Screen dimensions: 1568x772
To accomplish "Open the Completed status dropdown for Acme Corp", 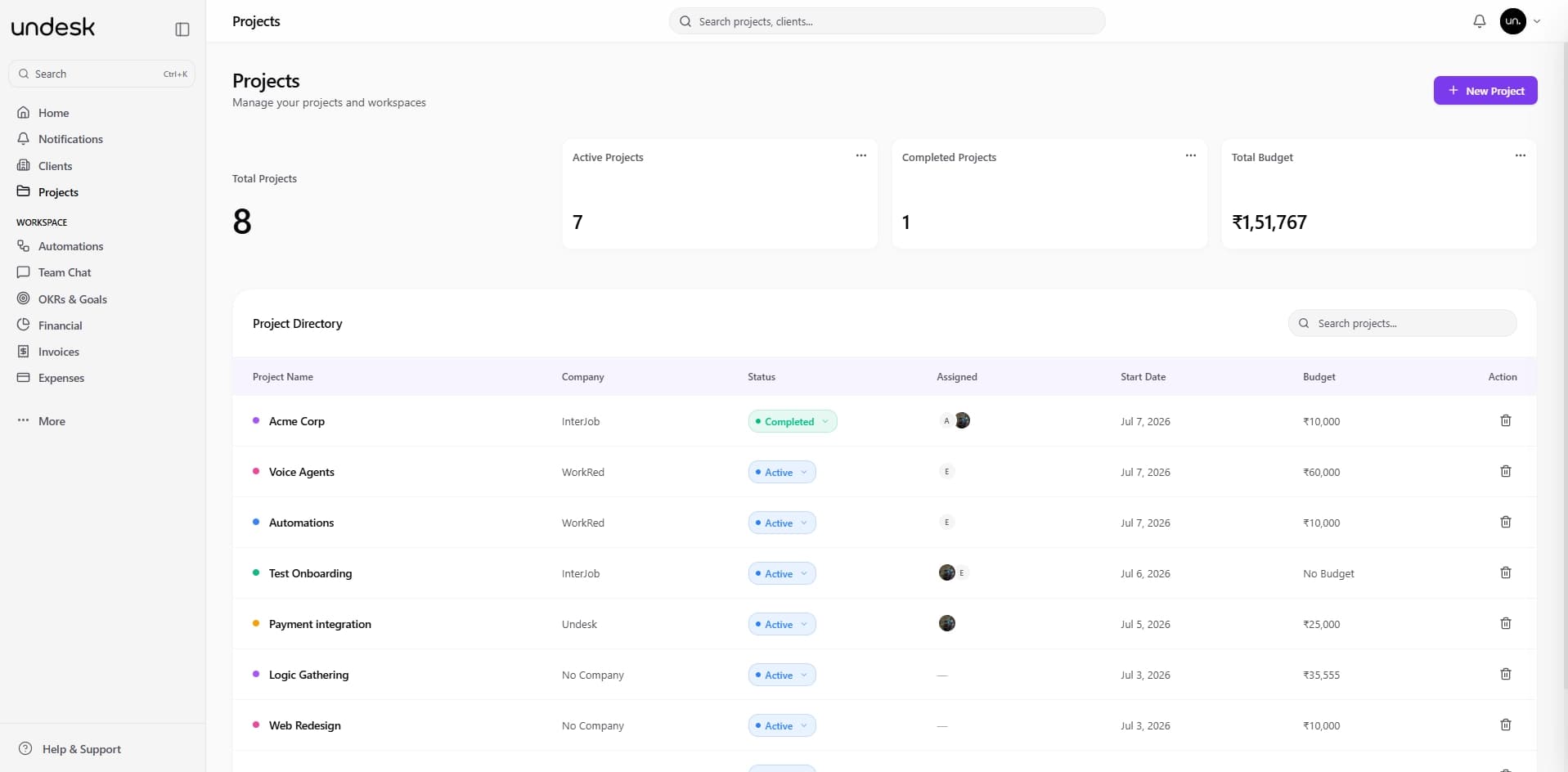I will (x=793, y=421).
